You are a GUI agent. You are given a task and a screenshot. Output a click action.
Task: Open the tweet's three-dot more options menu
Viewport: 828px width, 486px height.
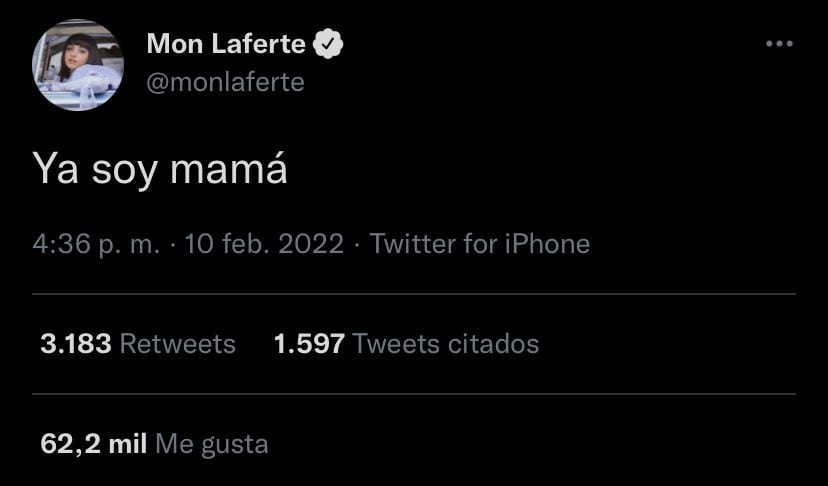click(778, 44)
